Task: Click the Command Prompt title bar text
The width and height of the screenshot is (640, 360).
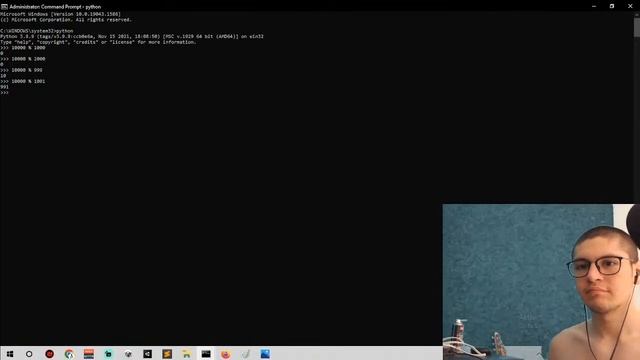Action: [x=55, y=7]
